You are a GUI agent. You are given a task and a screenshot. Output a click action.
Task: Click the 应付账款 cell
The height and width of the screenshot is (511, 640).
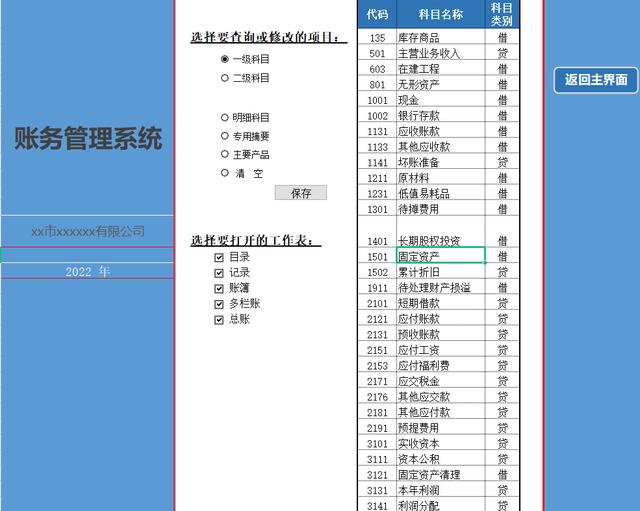[x=441, y=319]
